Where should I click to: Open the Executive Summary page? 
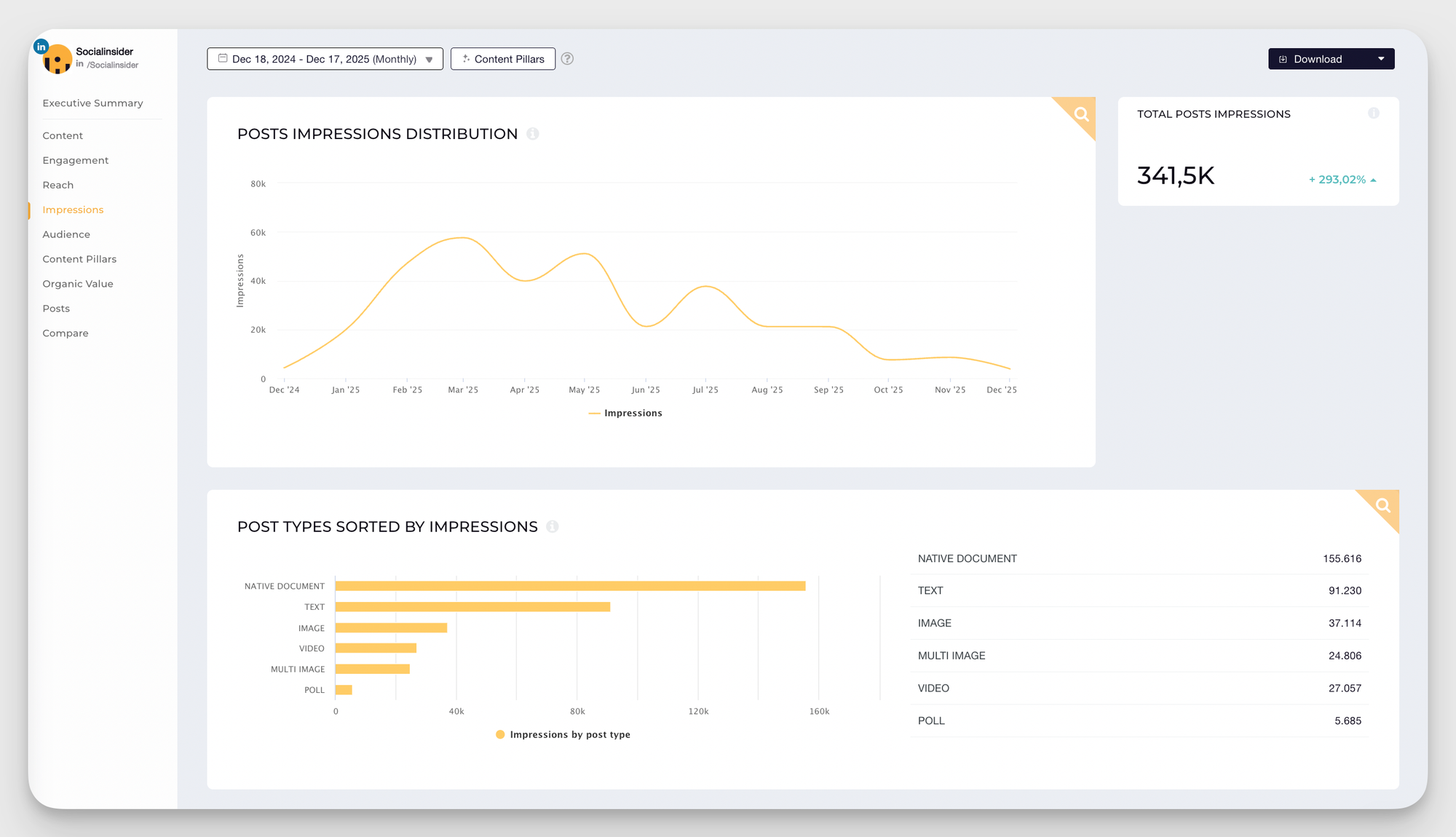pyautogui.click(x=92, y=103)
